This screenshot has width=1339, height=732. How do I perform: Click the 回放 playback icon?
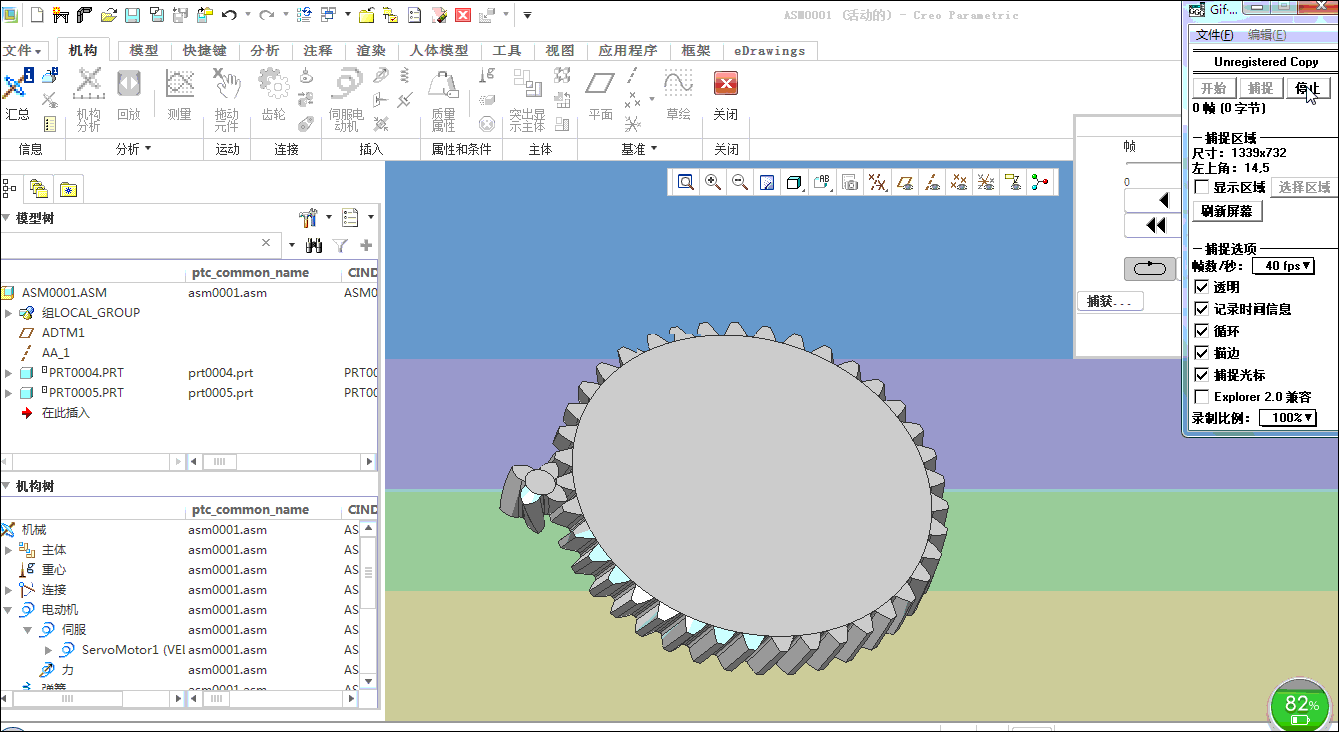pos(129,96)
